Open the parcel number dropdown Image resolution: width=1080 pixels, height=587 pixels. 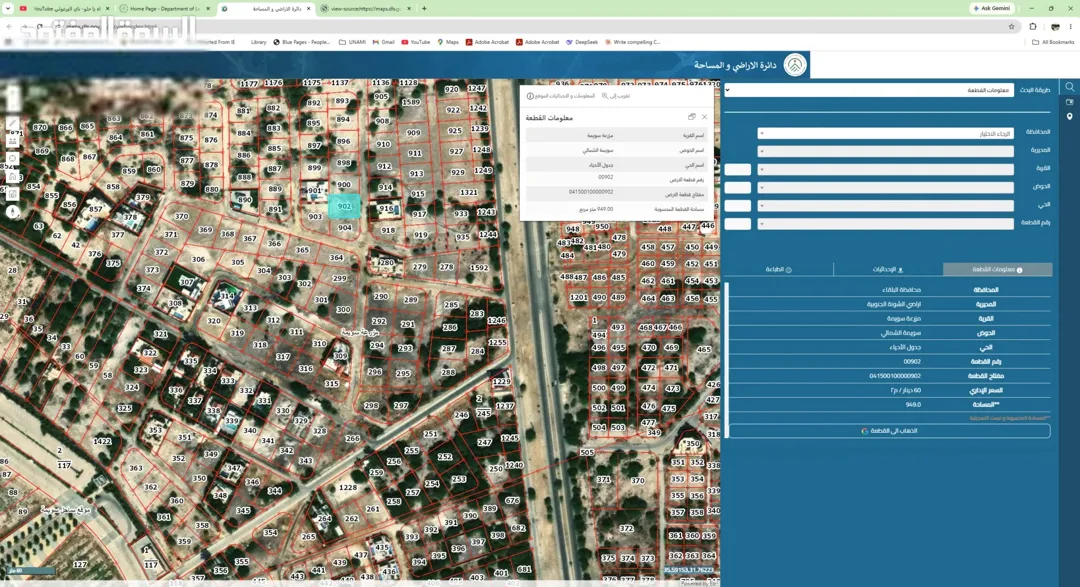886,223
